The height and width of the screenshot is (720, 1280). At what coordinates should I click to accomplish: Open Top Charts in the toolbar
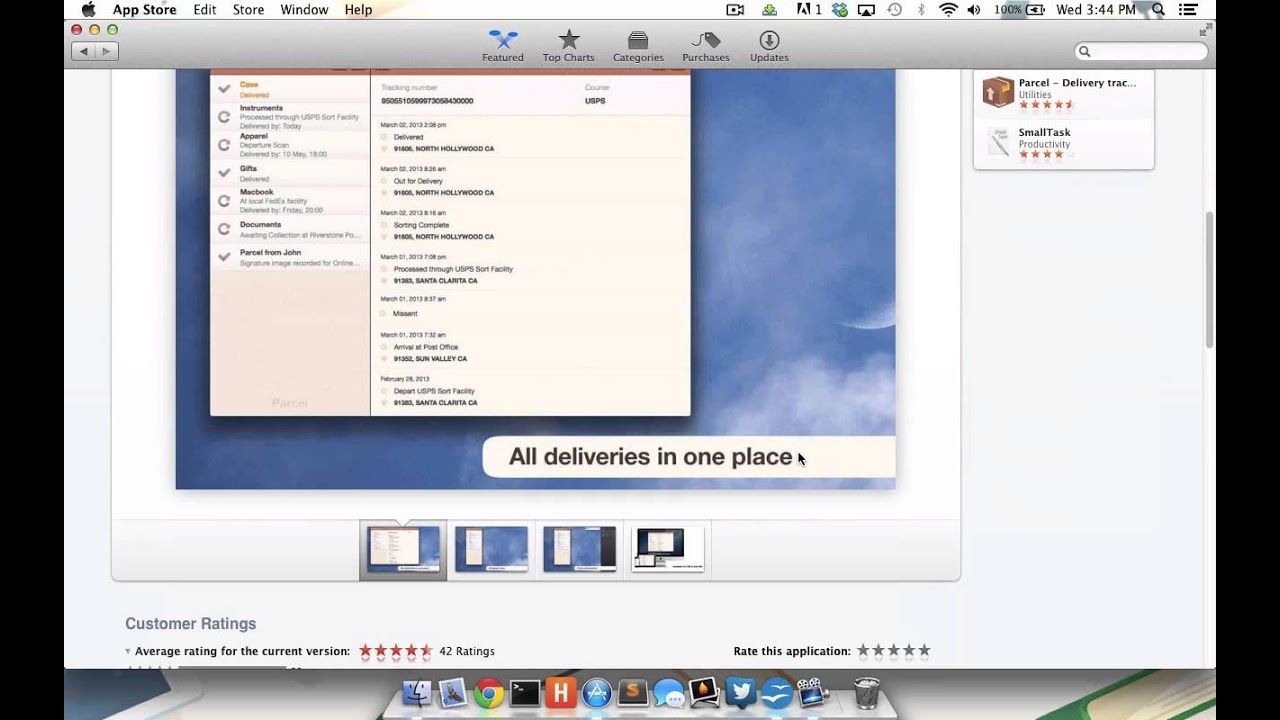[568, 46]
